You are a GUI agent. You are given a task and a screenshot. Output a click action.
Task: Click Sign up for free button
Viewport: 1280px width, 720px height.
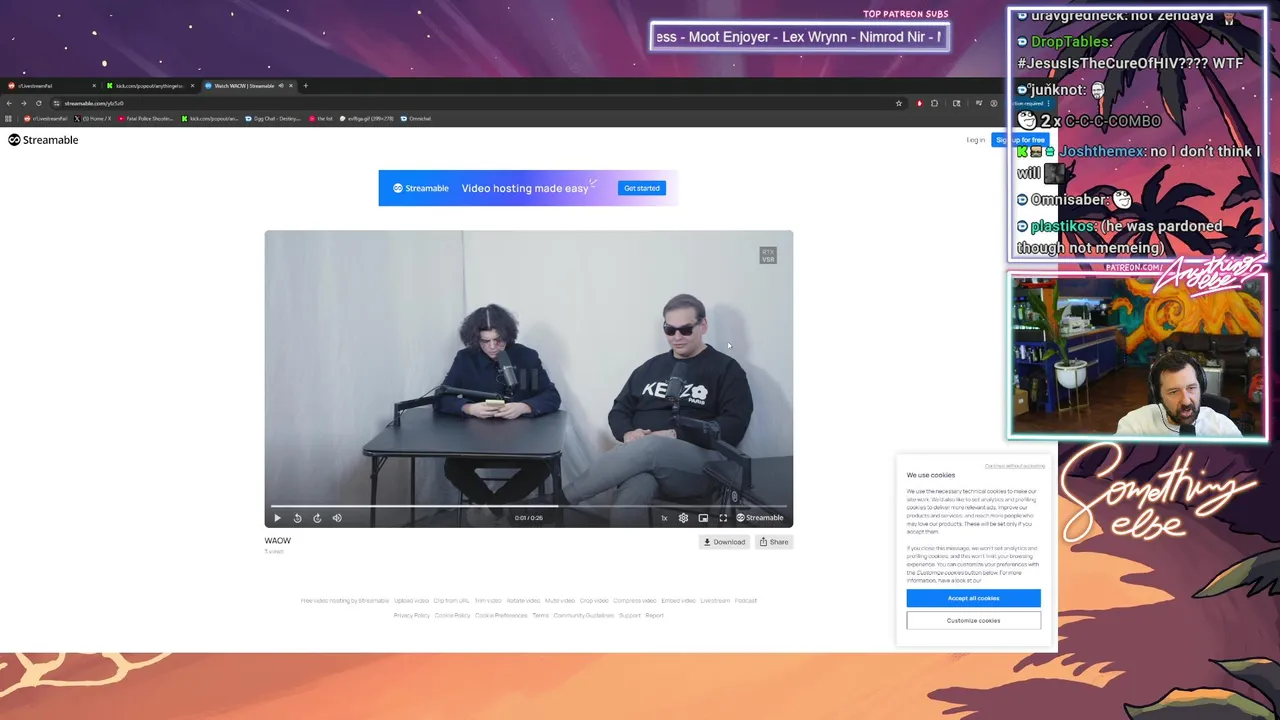(1020, 140)
